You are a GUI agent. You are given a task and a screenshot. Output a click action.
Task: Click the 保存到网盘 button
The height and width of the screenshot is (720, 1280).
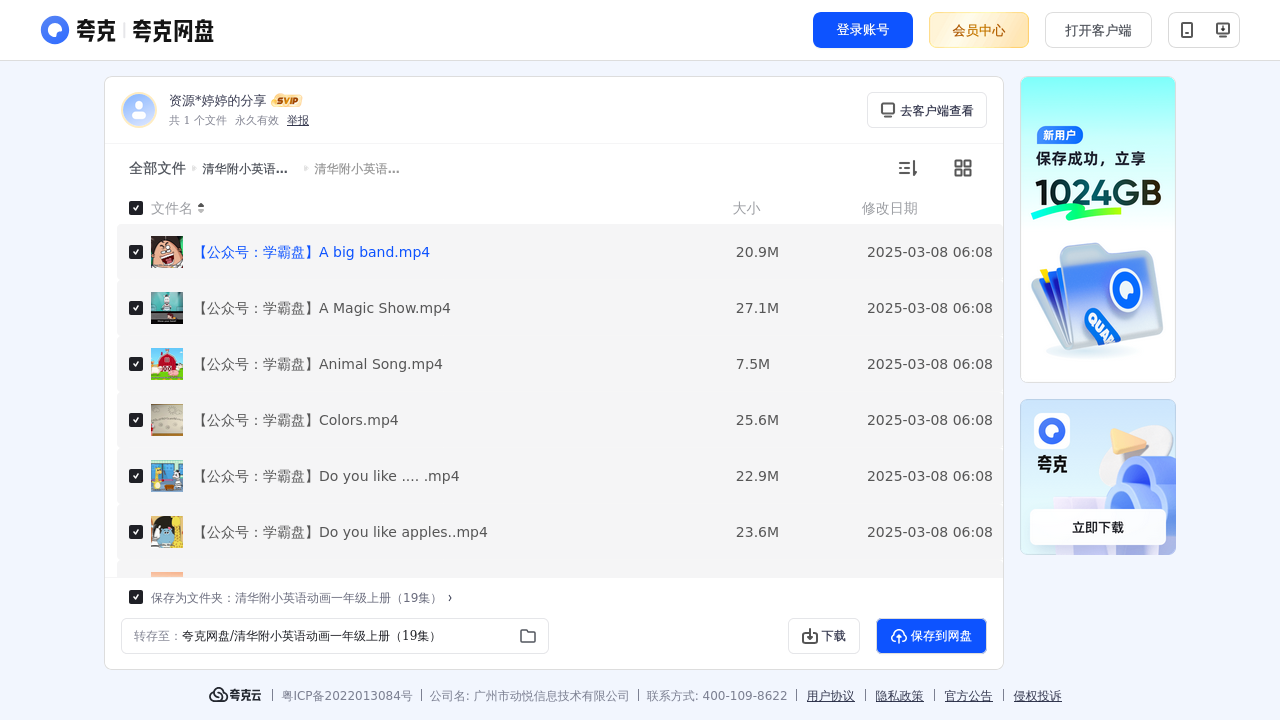931,636
